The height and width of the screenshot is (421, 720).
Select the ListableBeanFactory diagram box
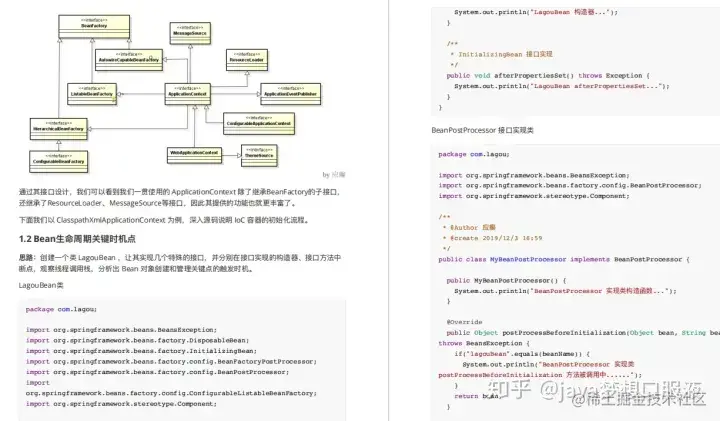click(92, 94)
